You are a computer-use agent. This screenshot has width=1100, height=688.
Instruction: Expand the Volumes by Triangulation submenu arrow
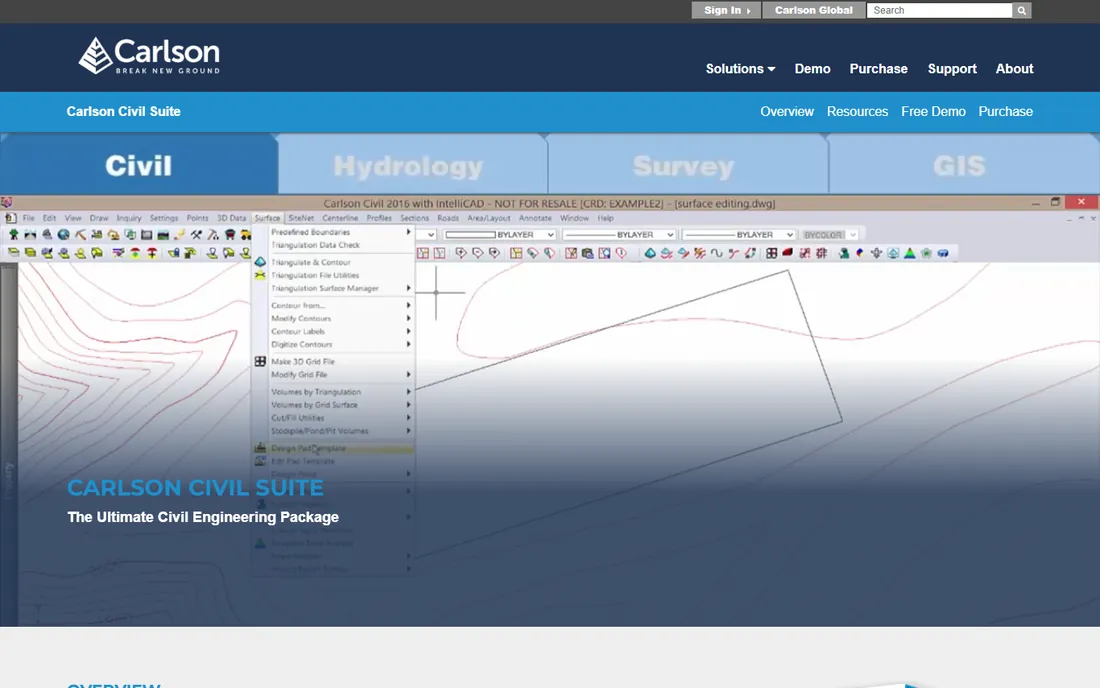point(408,392)
